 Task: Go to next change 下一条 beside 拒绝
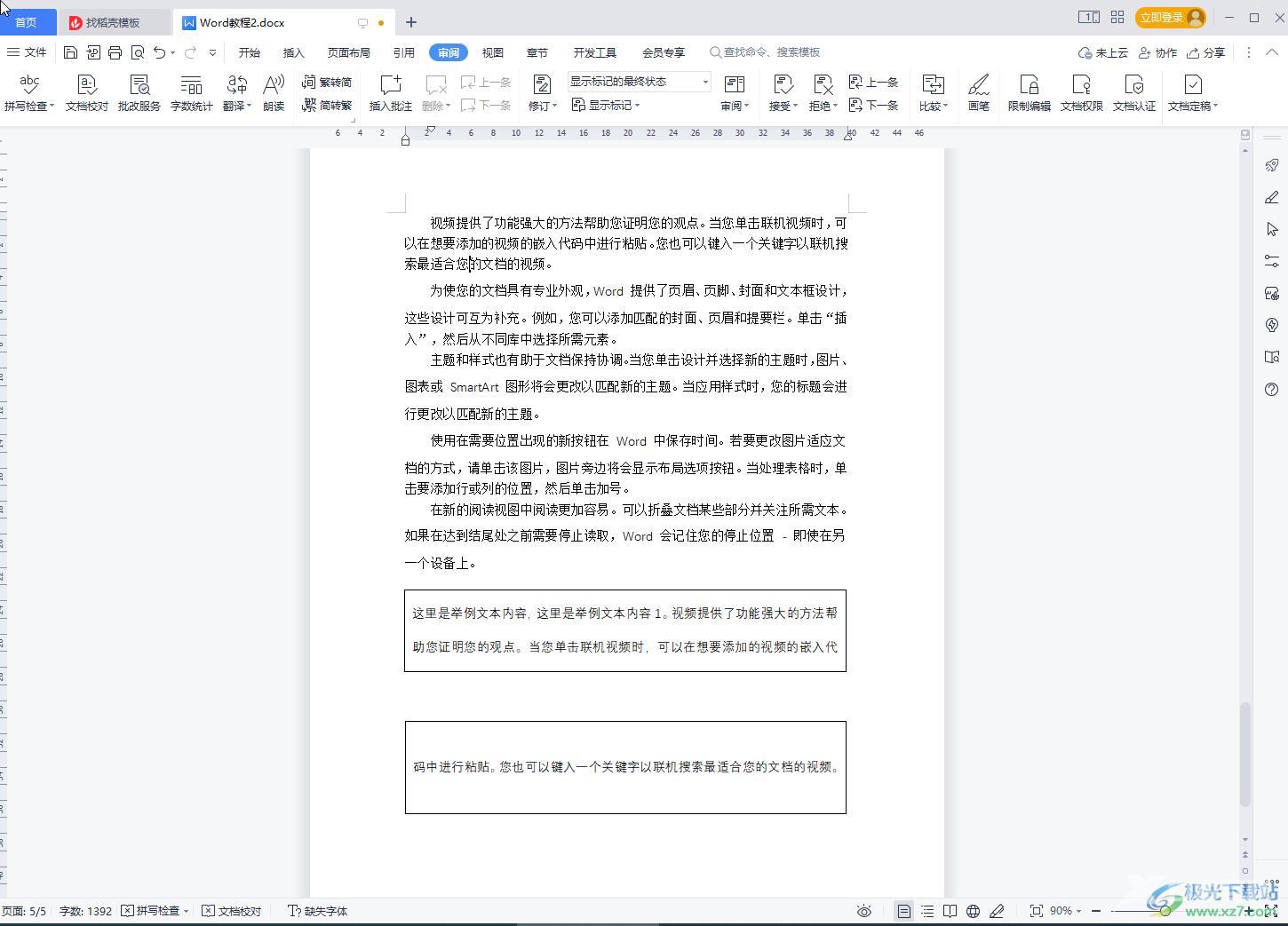pos(873,105)
